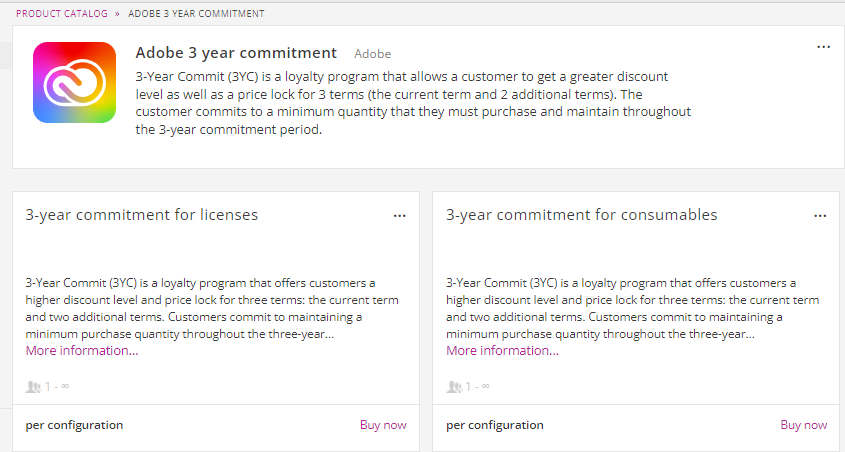Click the Adobe vendor name label
The height and width of the screenshot is (452, 845).
coord(372,54)
